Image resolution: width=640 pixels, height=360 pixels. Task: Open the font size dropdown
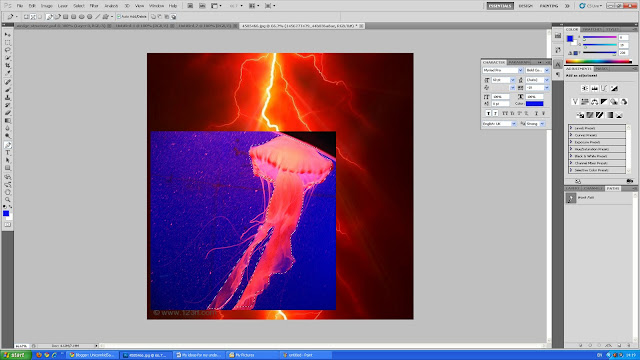(513, 80)
